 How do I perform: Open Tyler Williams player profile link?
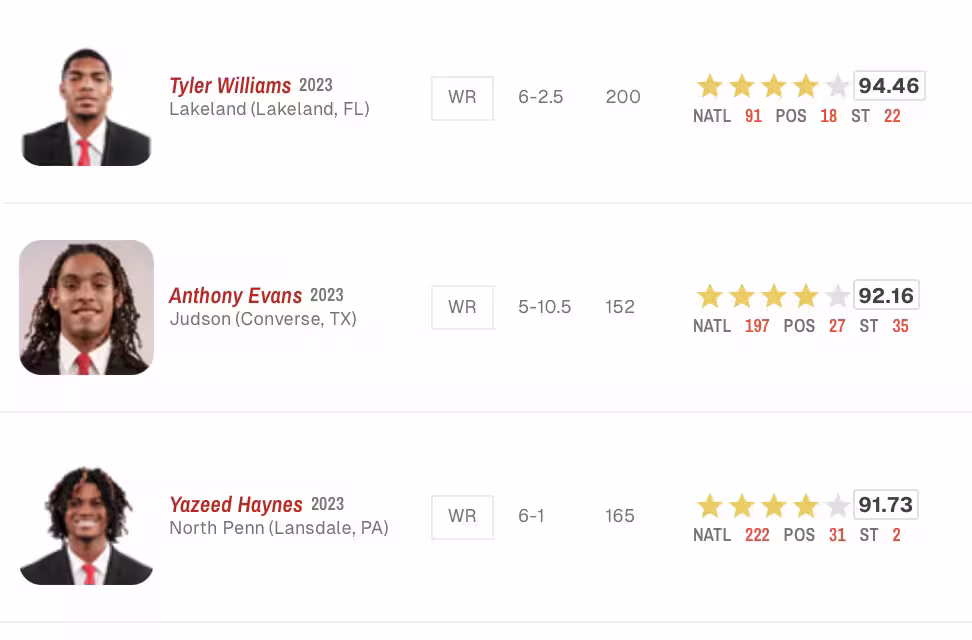[x=230, y=86]
